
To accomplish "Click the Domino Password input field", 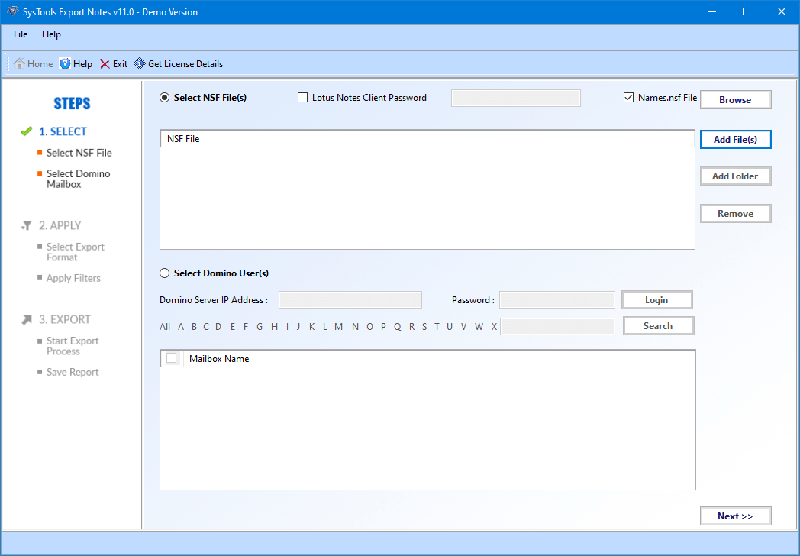I will click(x=557, y=300).
